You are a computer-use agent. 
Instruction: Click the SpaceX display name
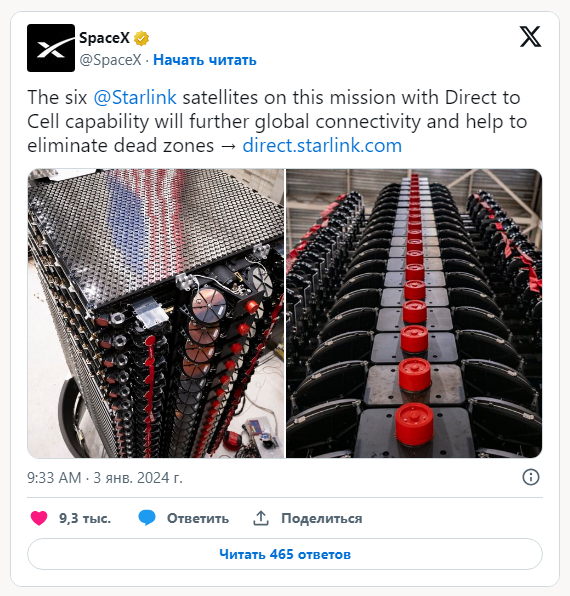(104, 38)
